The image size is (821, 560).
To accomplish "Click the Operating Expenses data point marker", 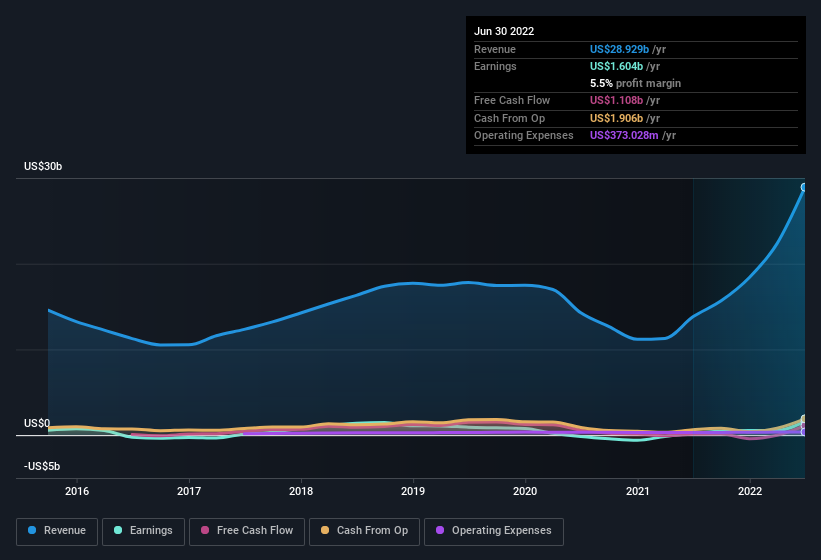I will tap(804, 432).
